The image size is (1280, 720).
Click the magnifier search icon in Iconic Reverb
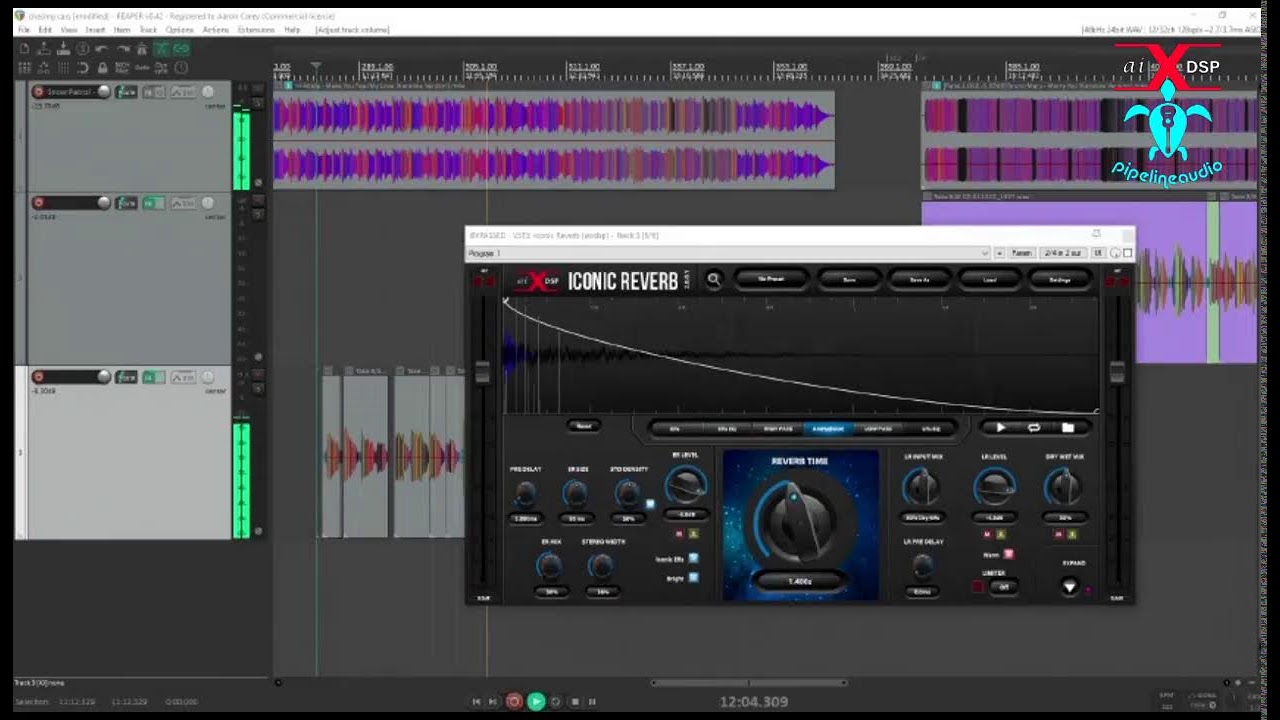pyautogui.click(x=714, y=280)
